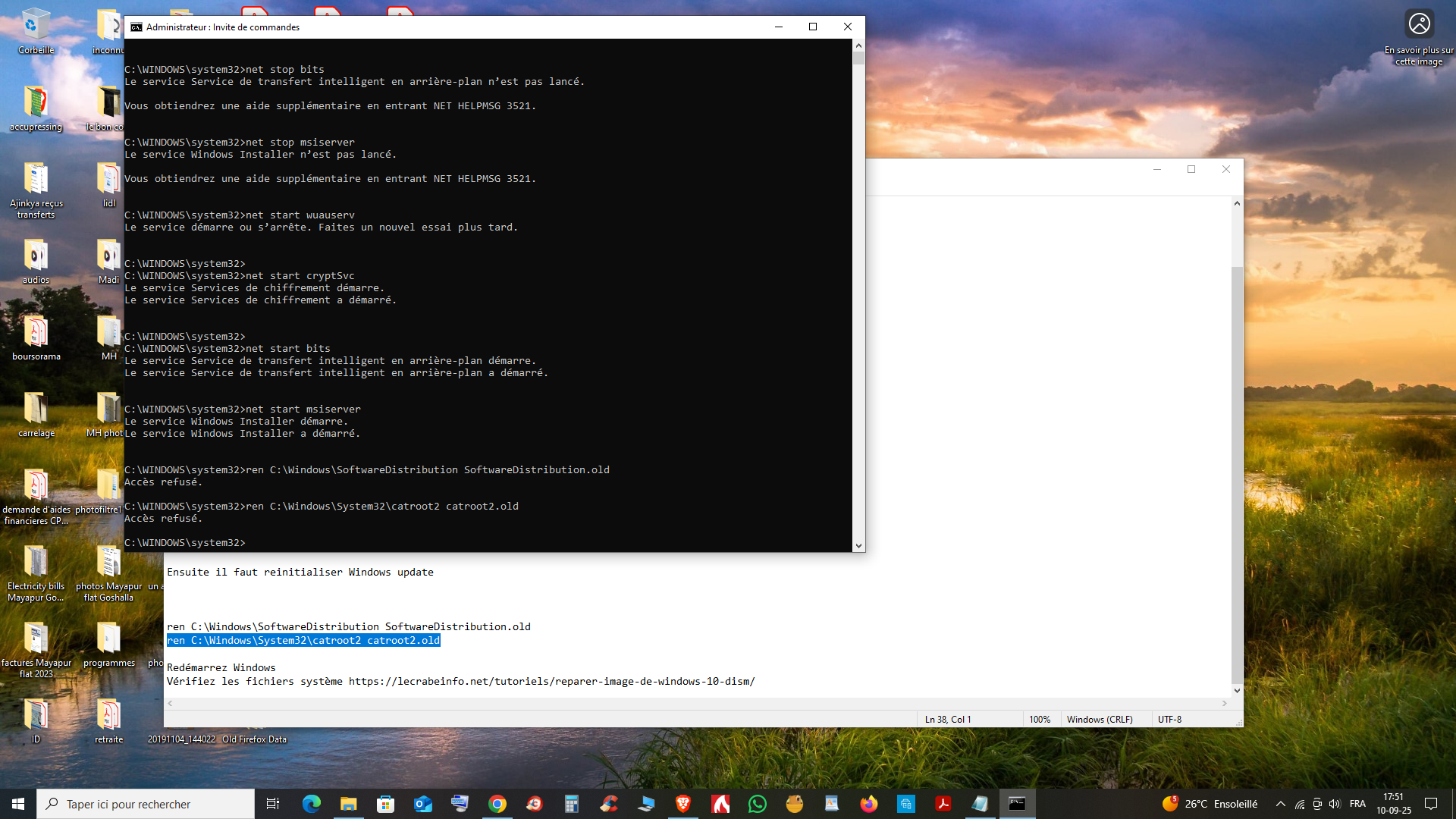Open File Explorer from the taskbar

pos(348,804)
